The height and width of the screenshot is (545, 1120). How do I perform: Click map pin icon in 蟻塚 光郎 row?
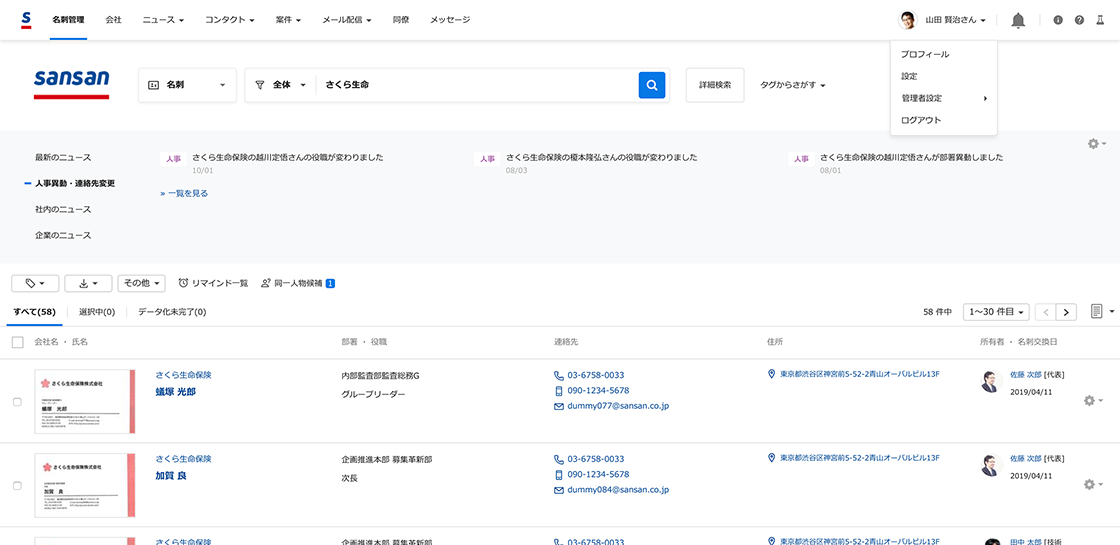click(x=771, y=374)
